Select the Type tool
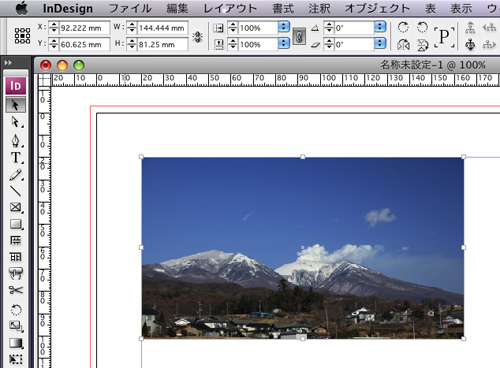The width and height of the screenshot is (500, 368). (15, 157)
